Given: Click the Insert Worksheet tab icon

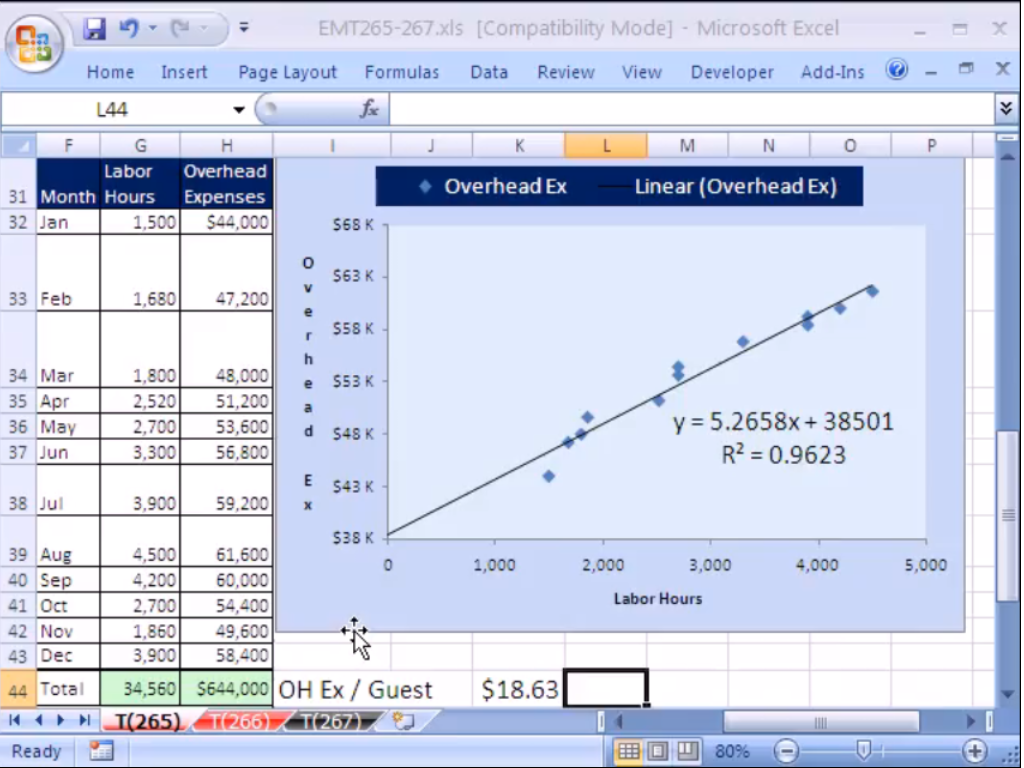Looking at the screenshot, I should 403,721.
